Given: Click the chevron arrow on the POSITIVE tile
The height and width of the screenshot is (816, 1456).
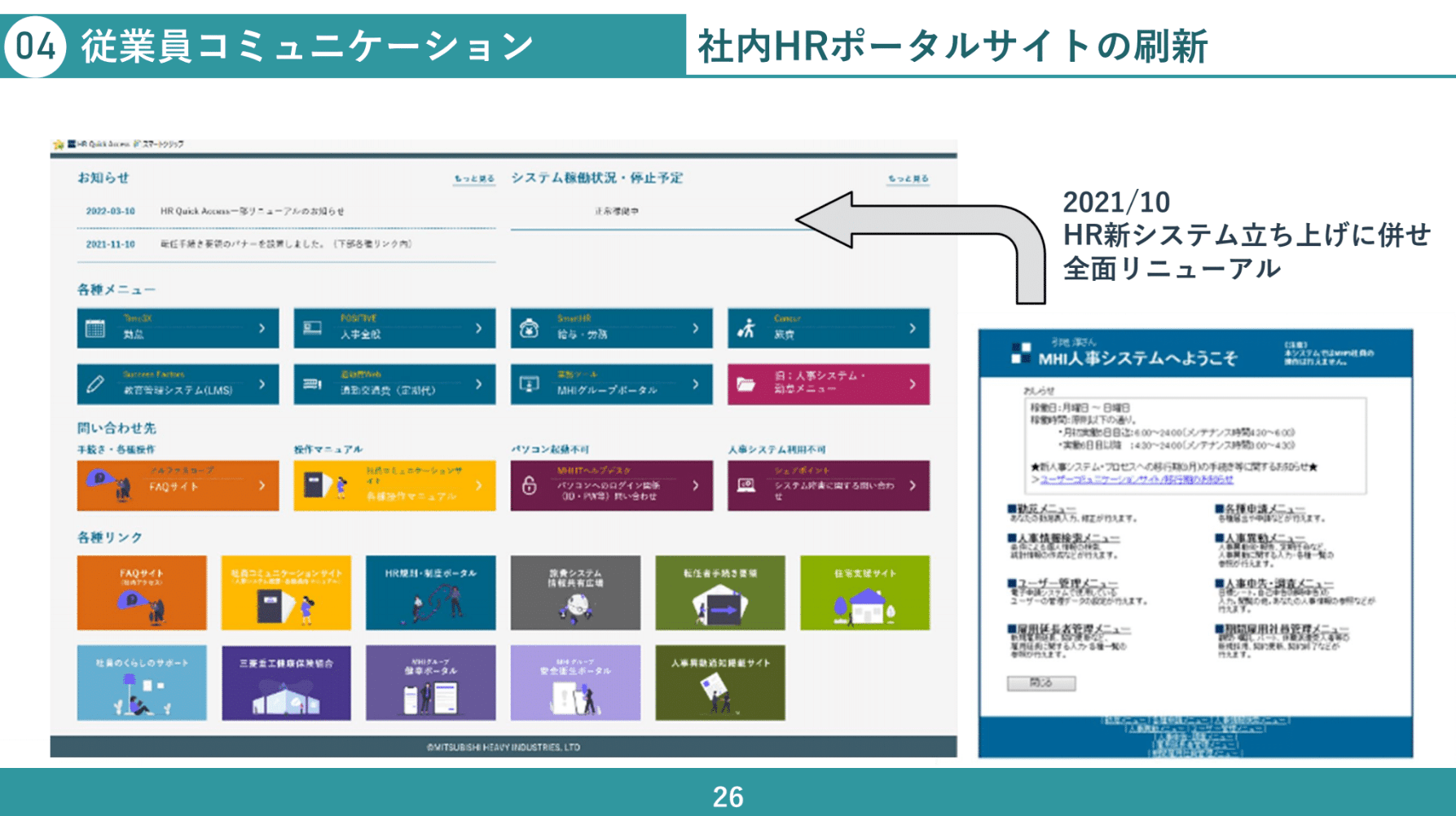Looking at the screenshot, I should (x=478, y=328).
